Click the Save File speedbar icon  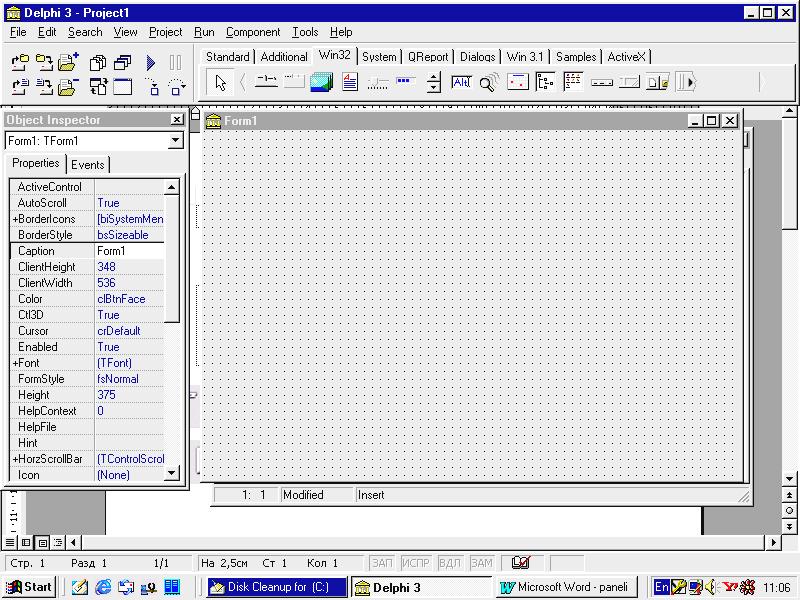[x=44, y=87]
